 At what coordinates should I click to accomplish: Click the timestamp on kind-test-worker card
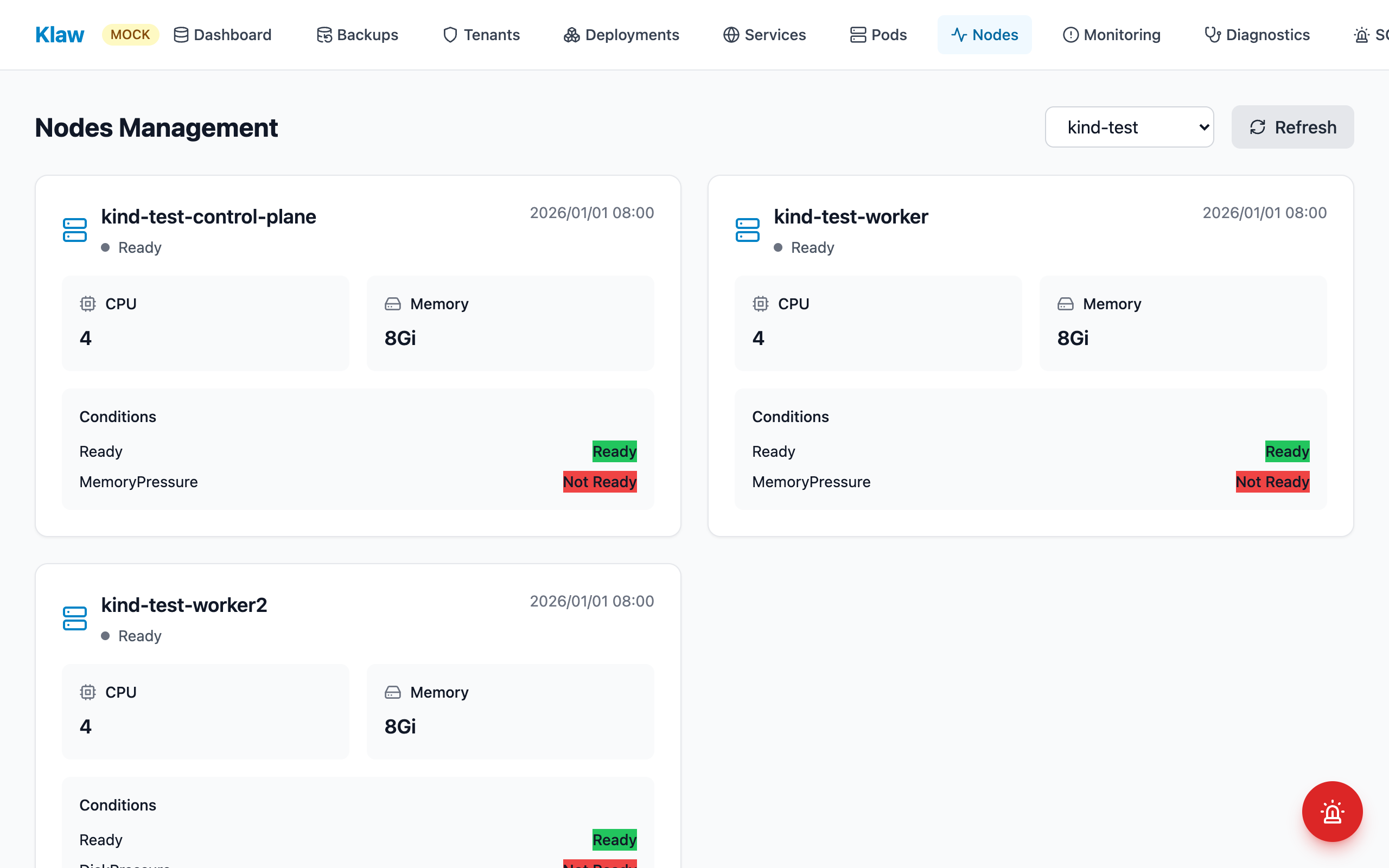(x=1264, y=213)
